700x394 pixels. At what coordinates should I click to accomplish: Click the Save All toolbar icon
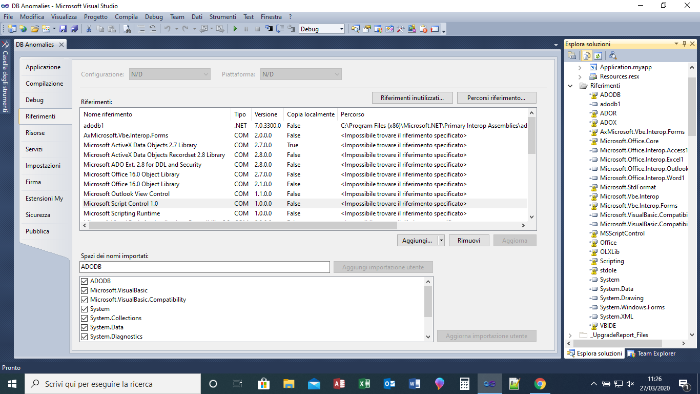(x=75, y=29)
